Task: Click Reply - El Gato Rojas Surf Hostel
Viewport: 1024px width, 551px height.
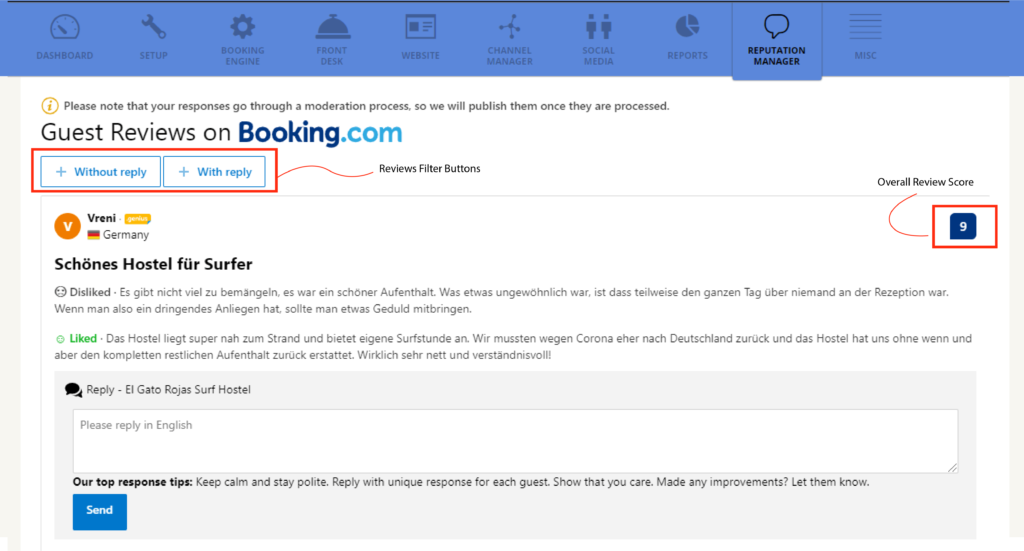Action: click(168, 390)
